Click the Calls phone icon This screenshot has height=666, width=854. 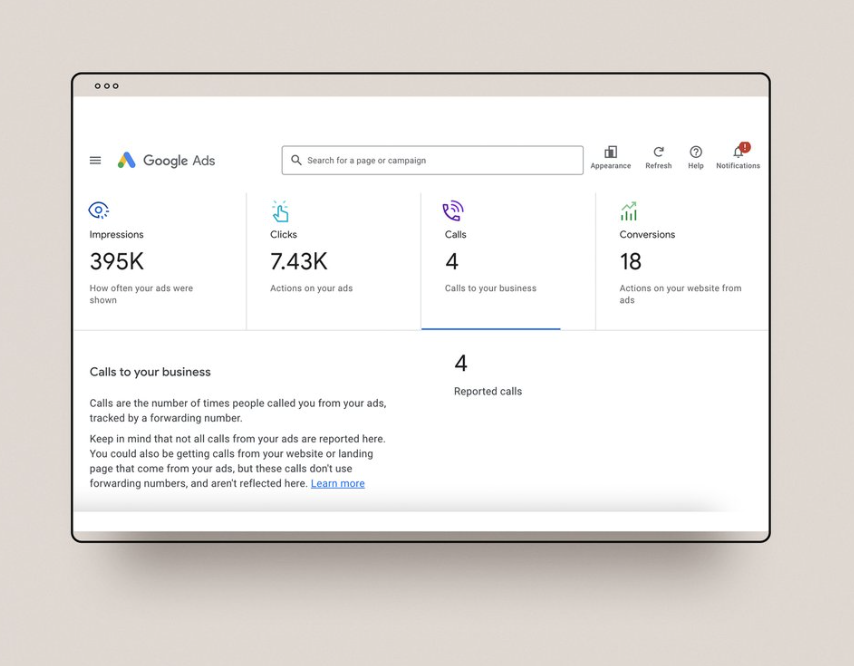pyautogui.click(x=453, y=211)
